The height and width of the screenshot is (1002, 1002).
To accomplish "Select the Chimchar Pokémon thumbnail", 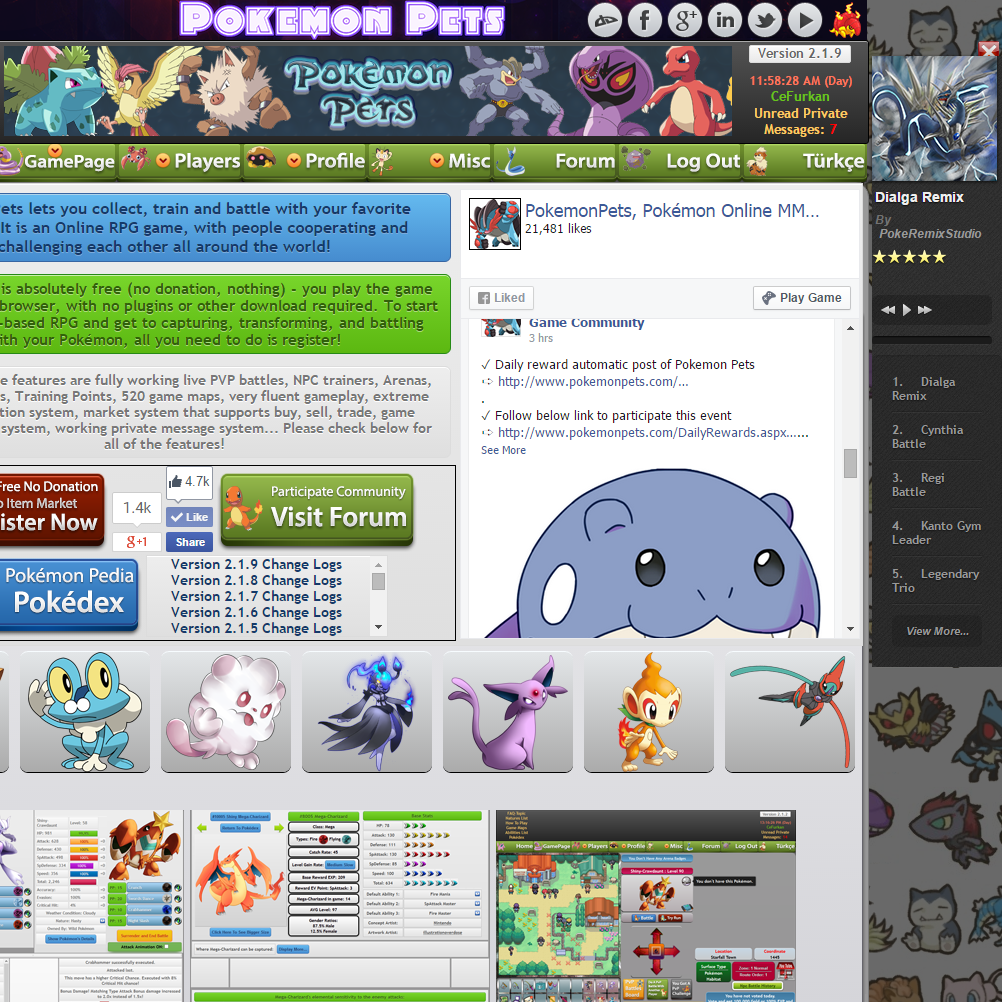I will click(649, 712).
